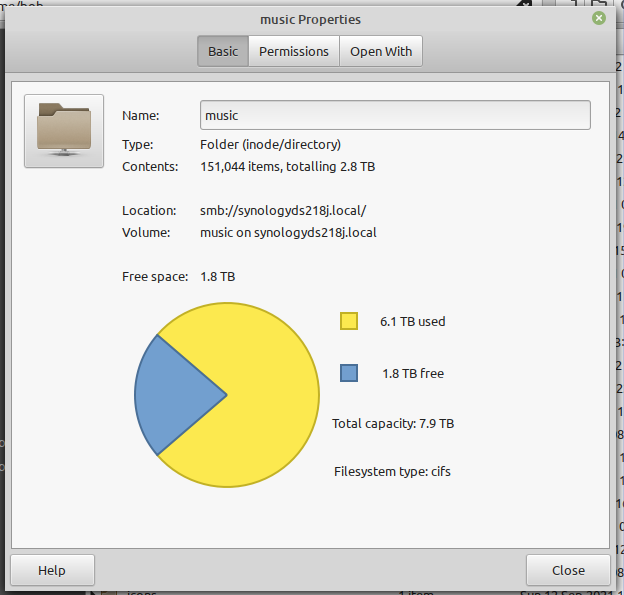The width and height of the screenshot is (624, 595).
Task: Click the yellow used-space legend swatch
Action: pyautogui.click(x=349, y=321)
